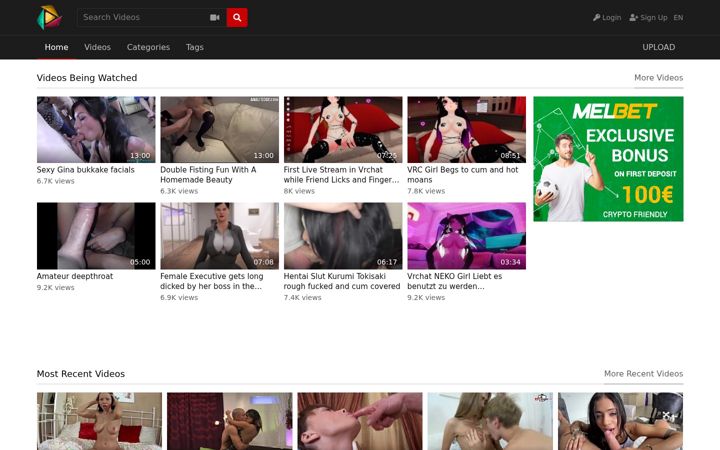Open the thumbnail with 07:08 duration

click(x=219, y=236)
